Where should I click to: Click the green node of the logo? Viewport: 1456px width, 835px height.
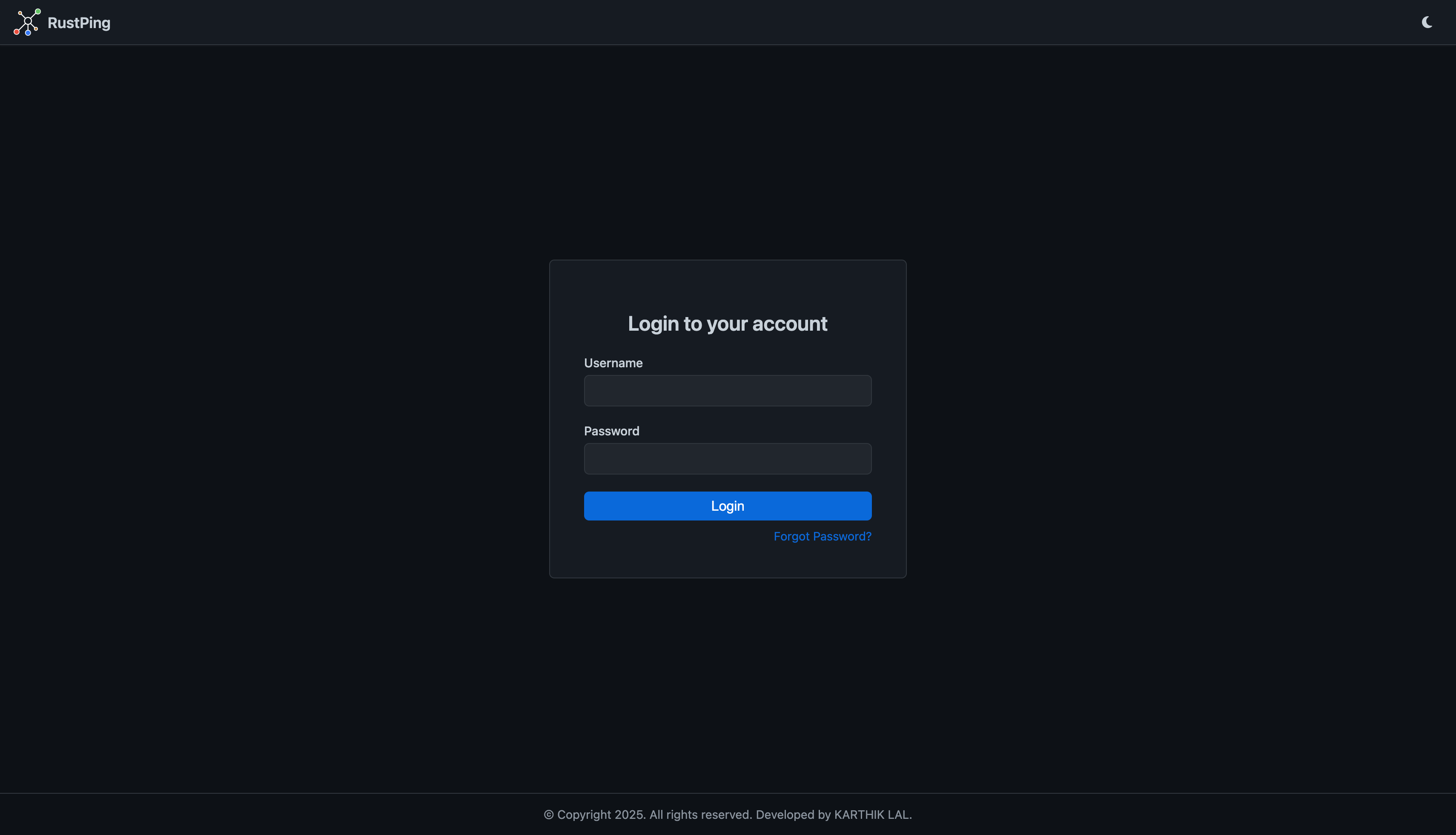(x=38, y=11)
